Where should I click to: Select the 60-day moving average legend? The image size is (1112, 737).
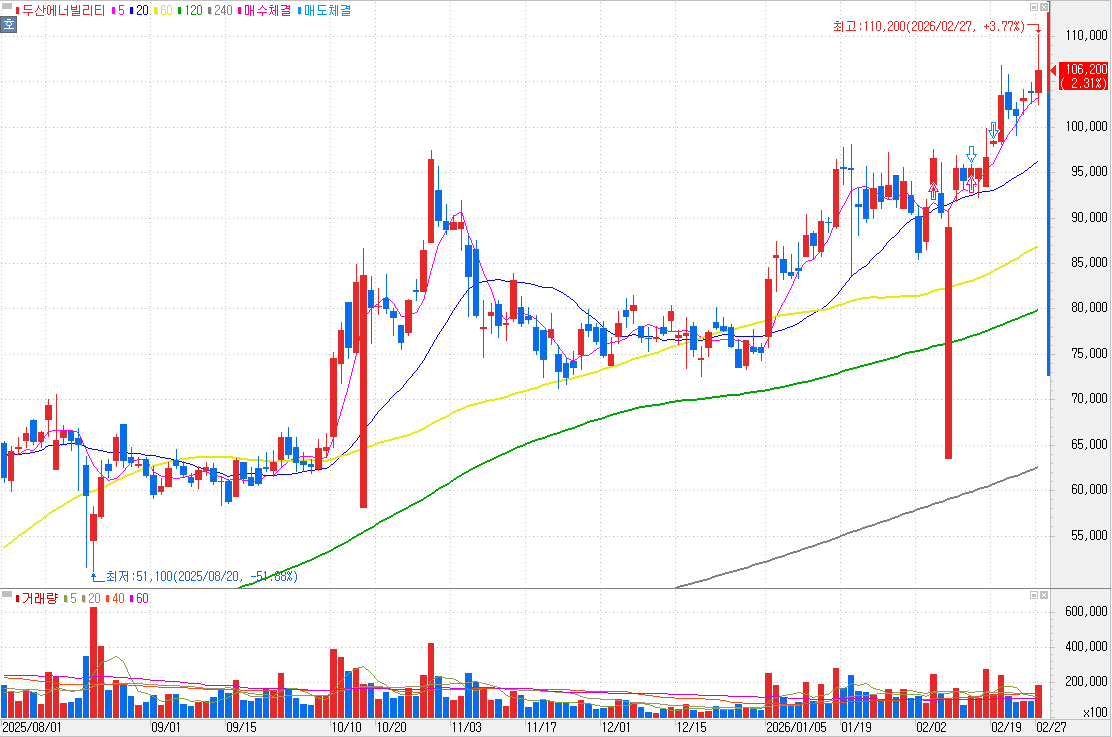click(x=166, y=10)
